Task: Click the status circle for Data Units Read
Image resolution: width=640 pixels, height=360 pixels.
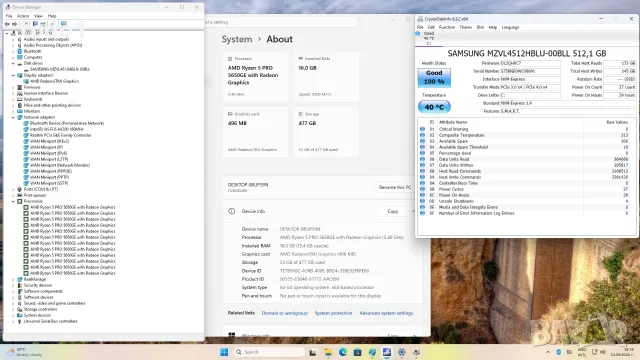Action: (422, 159)
